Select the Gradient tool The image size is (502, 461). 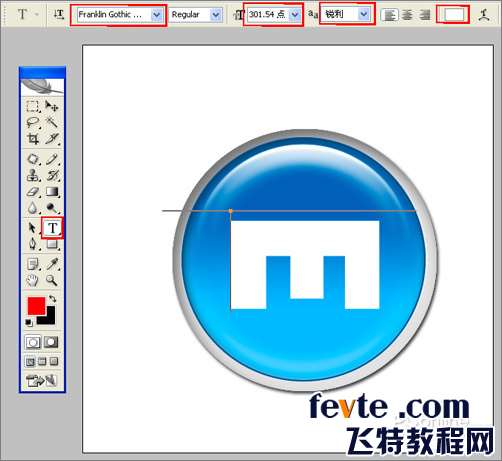coord(52,192)
